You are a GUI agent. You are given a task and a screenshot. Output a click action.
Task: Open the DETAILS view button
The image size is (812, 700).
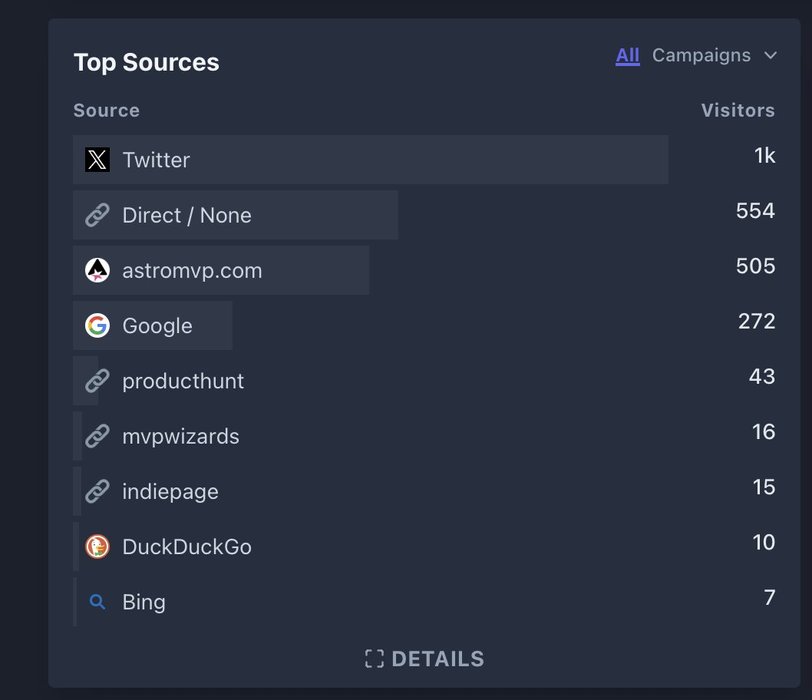(437, 659)
